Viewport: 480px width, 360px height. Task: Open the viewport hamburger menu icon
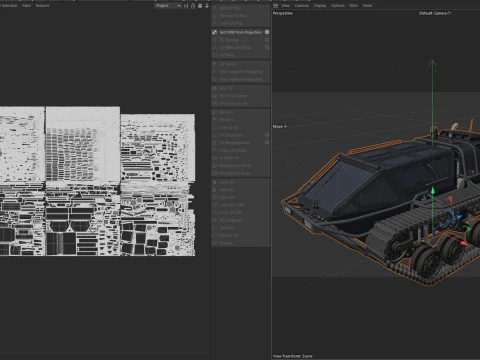click(x=275, y=6)
